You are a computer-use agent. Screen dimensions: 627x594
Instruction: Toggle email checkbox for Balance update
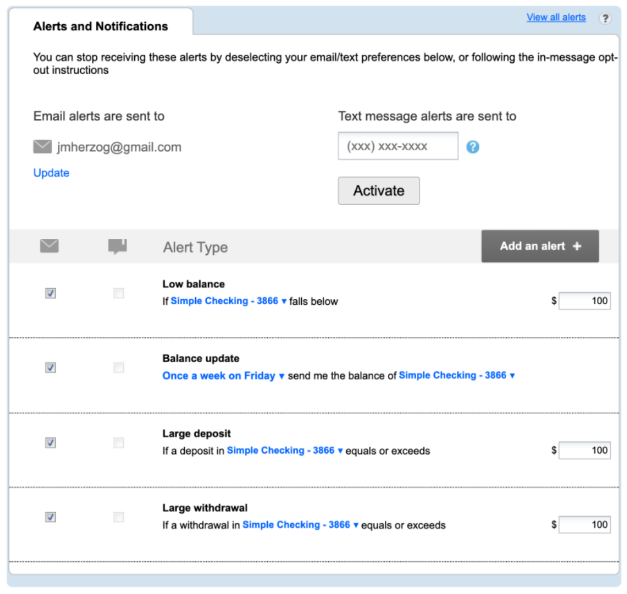(x=50, y=367)
